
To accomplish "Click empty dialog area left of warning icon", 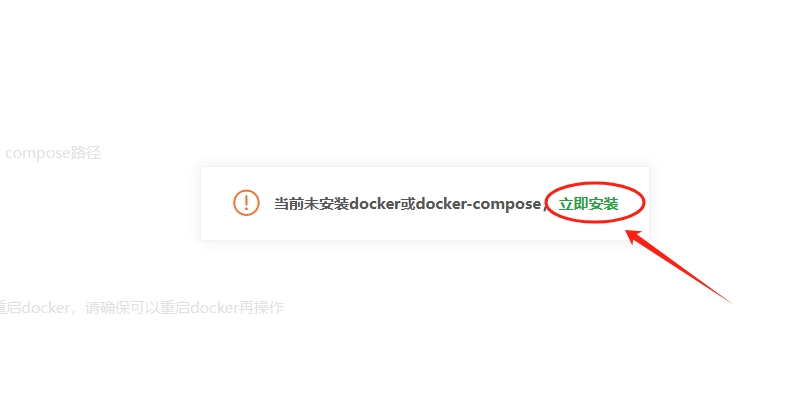I will 216,203.
